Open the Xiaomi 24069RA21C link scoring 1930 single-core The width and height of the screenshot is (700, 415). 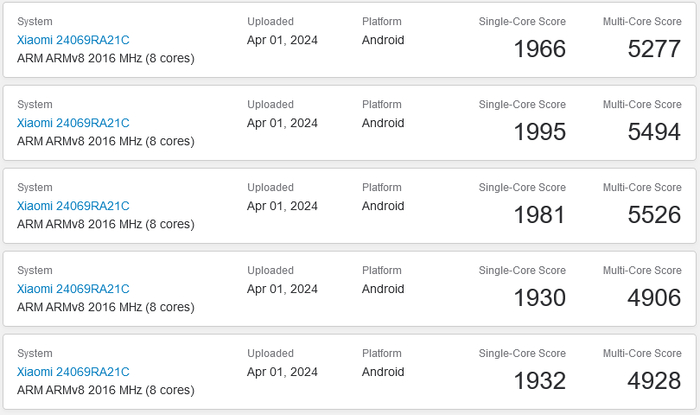tap(73, 289)
